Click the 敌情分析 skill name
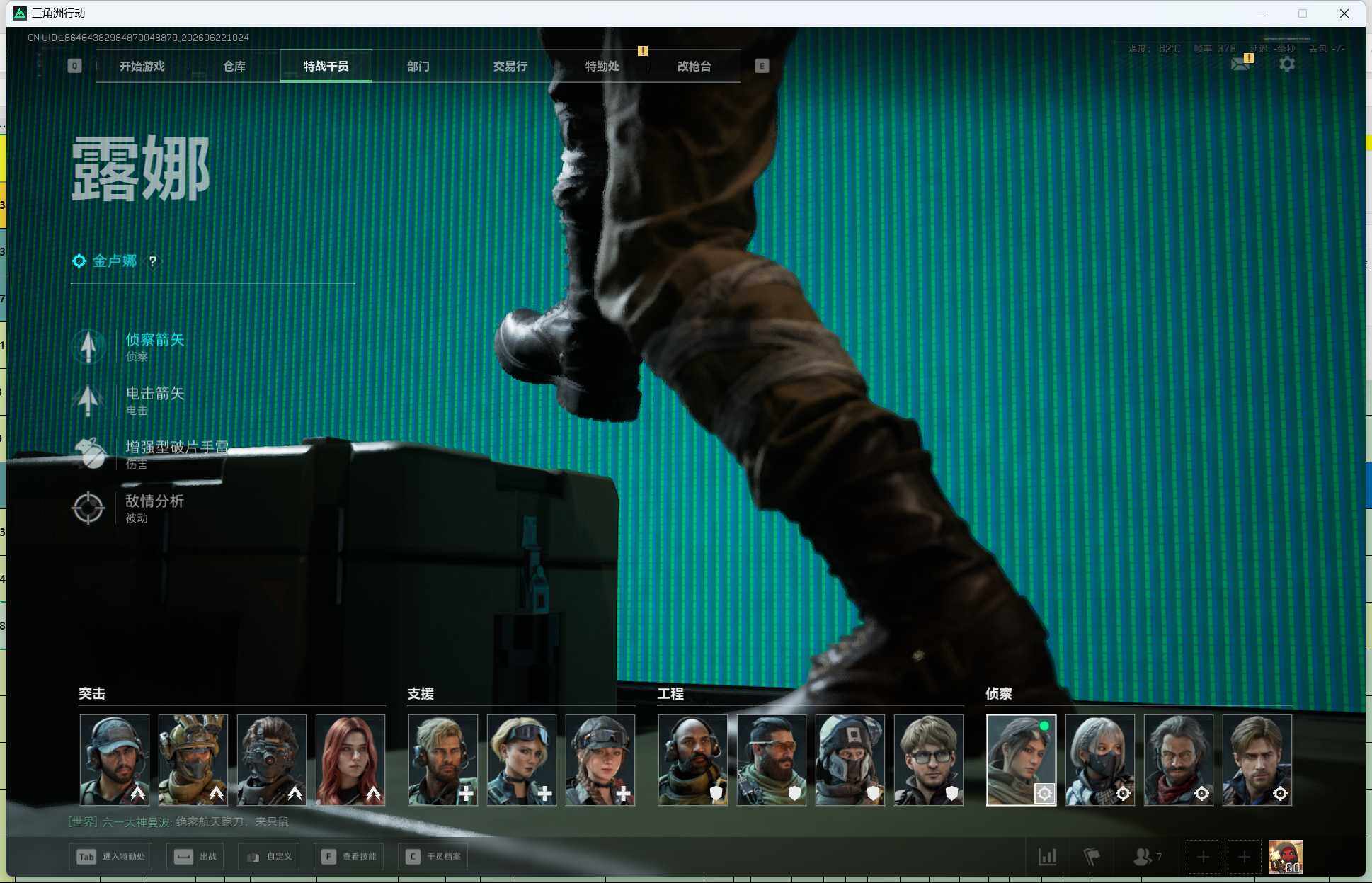The image size is (1372, 883). point(155,501)
